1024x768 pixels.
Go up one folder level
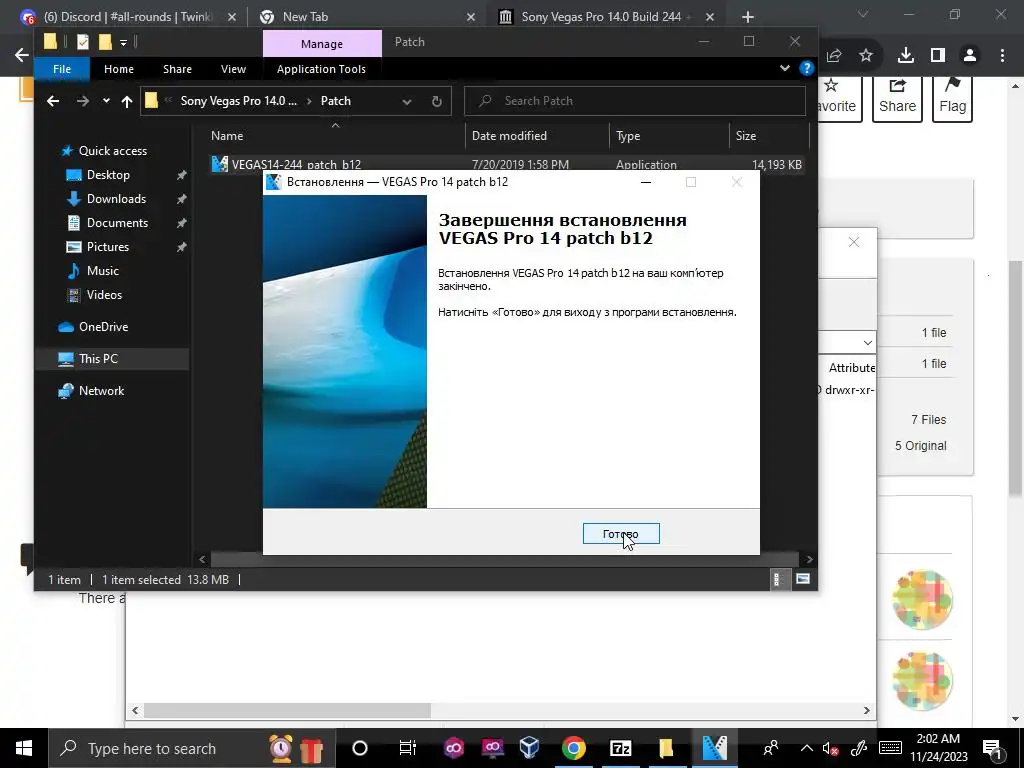(x=127, y=101)
